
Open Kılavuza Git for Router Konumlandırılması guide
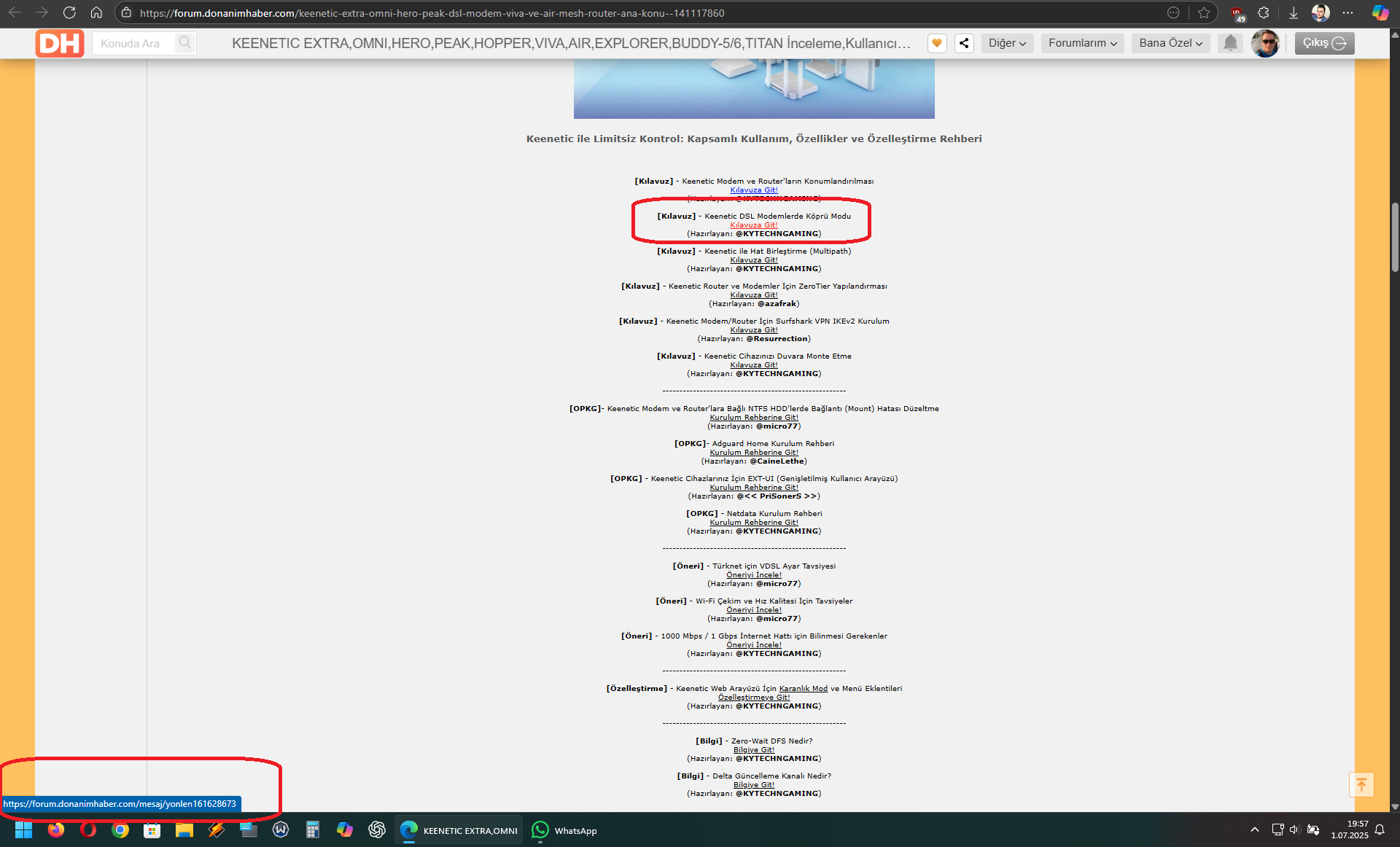754,190
